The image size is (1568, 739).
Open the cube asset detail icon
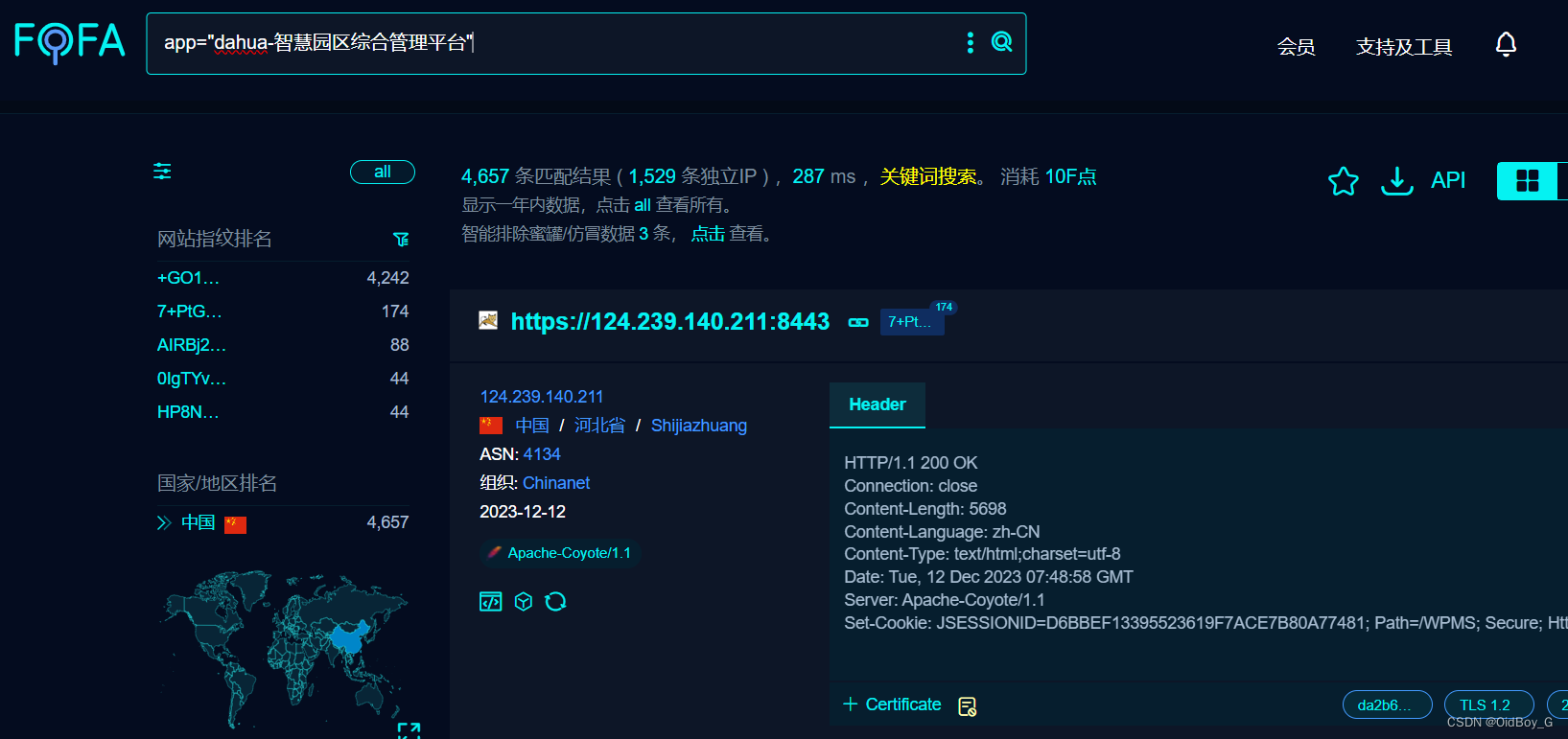pyautogui.click(x=524, y=601)
